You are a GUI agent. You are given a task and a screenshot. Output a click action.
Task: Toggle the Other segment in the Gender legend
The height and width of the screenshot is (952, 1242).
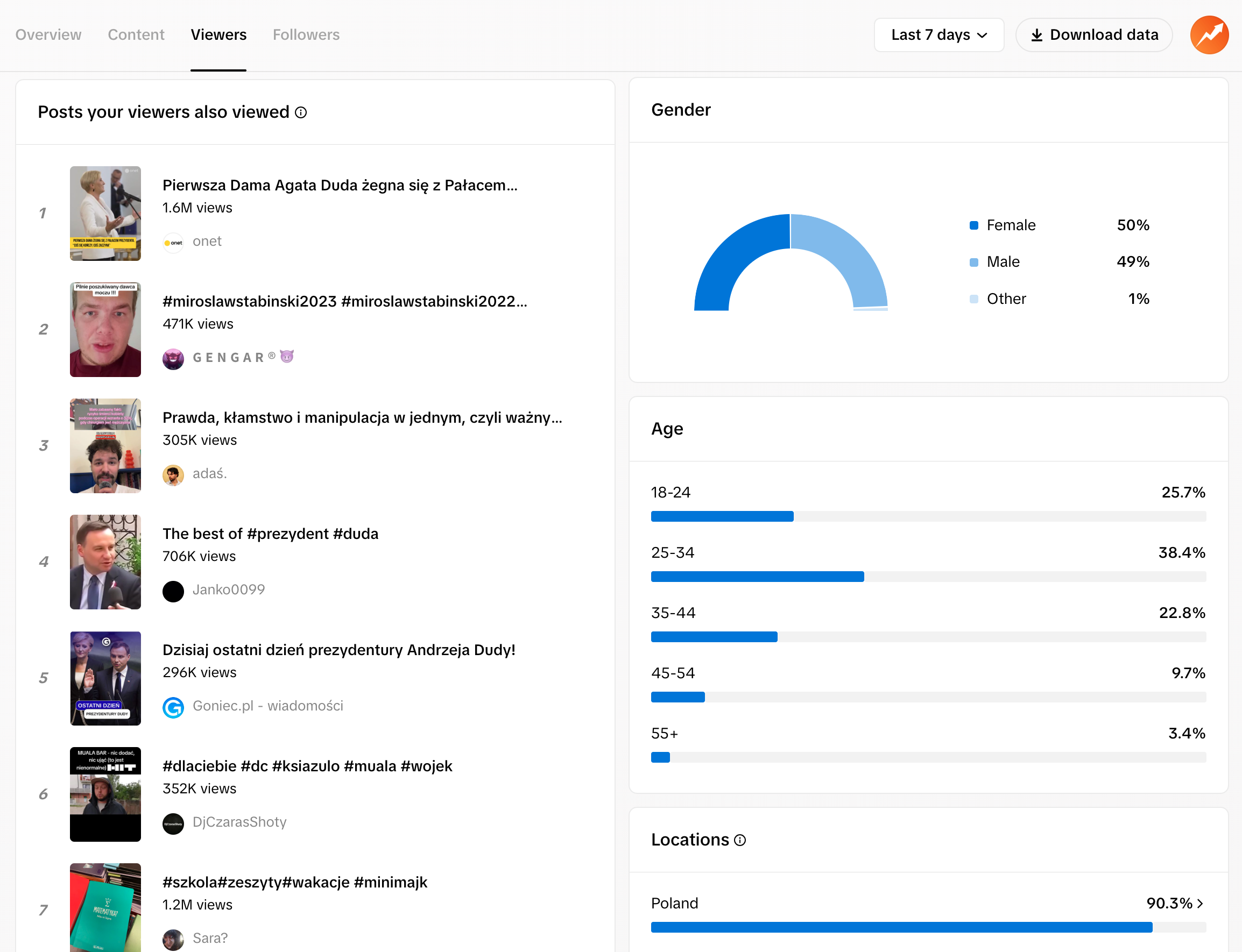[x=974, y=299]
